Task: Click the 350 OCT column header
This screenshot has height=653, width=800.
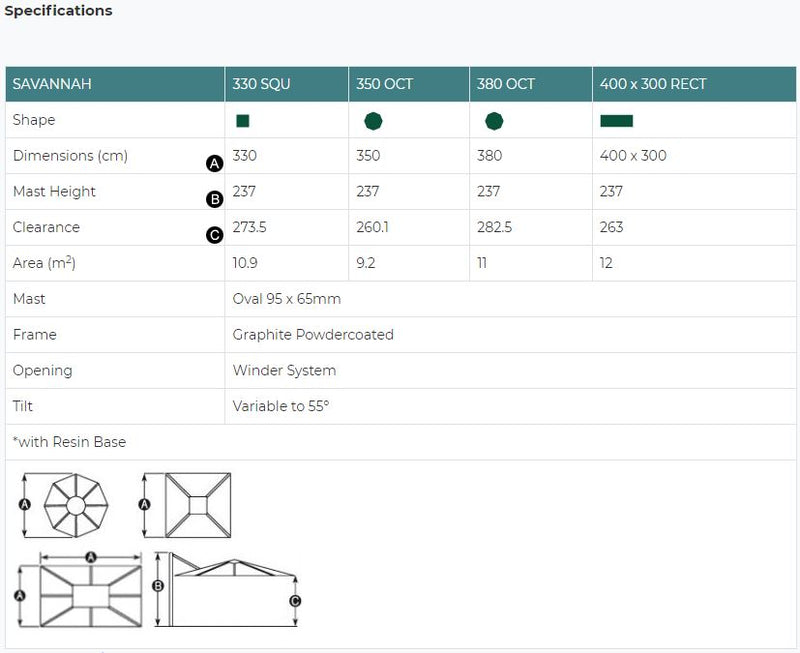Action: [385, 84]
